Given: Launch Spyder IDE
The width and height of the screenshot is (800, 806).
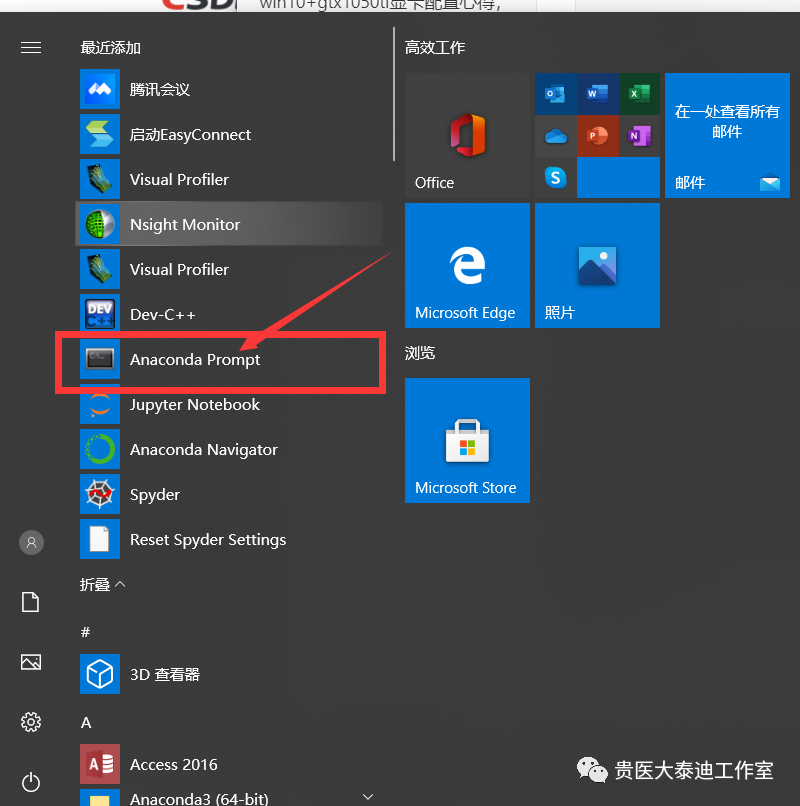Looking at the screenshot, I should point(230,494).
